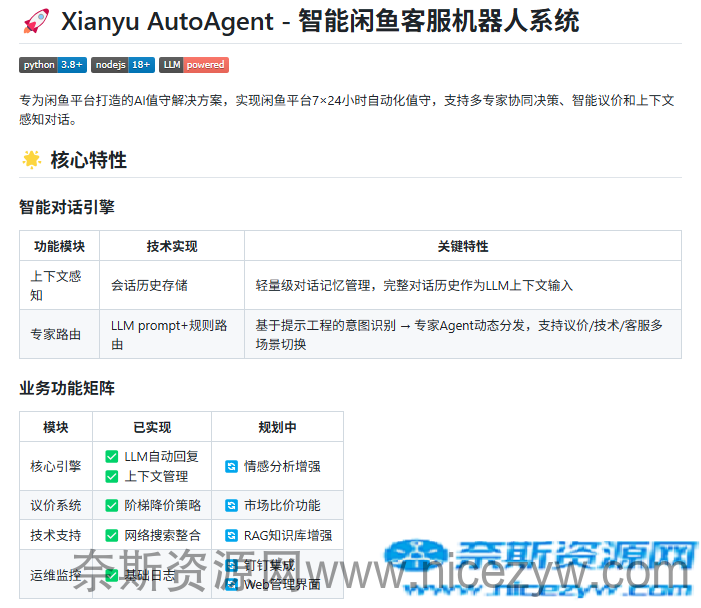Click the 技术支持 row label
The image size is (701, 608).
pos(56,535)
